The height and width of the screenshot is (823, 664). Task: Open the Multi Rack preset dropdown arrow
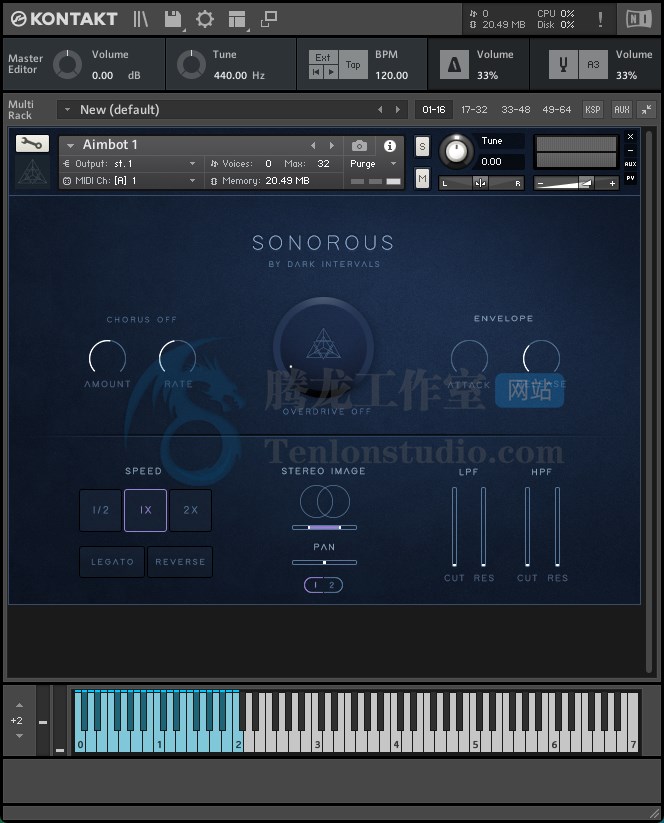click(x=67, y=110)
